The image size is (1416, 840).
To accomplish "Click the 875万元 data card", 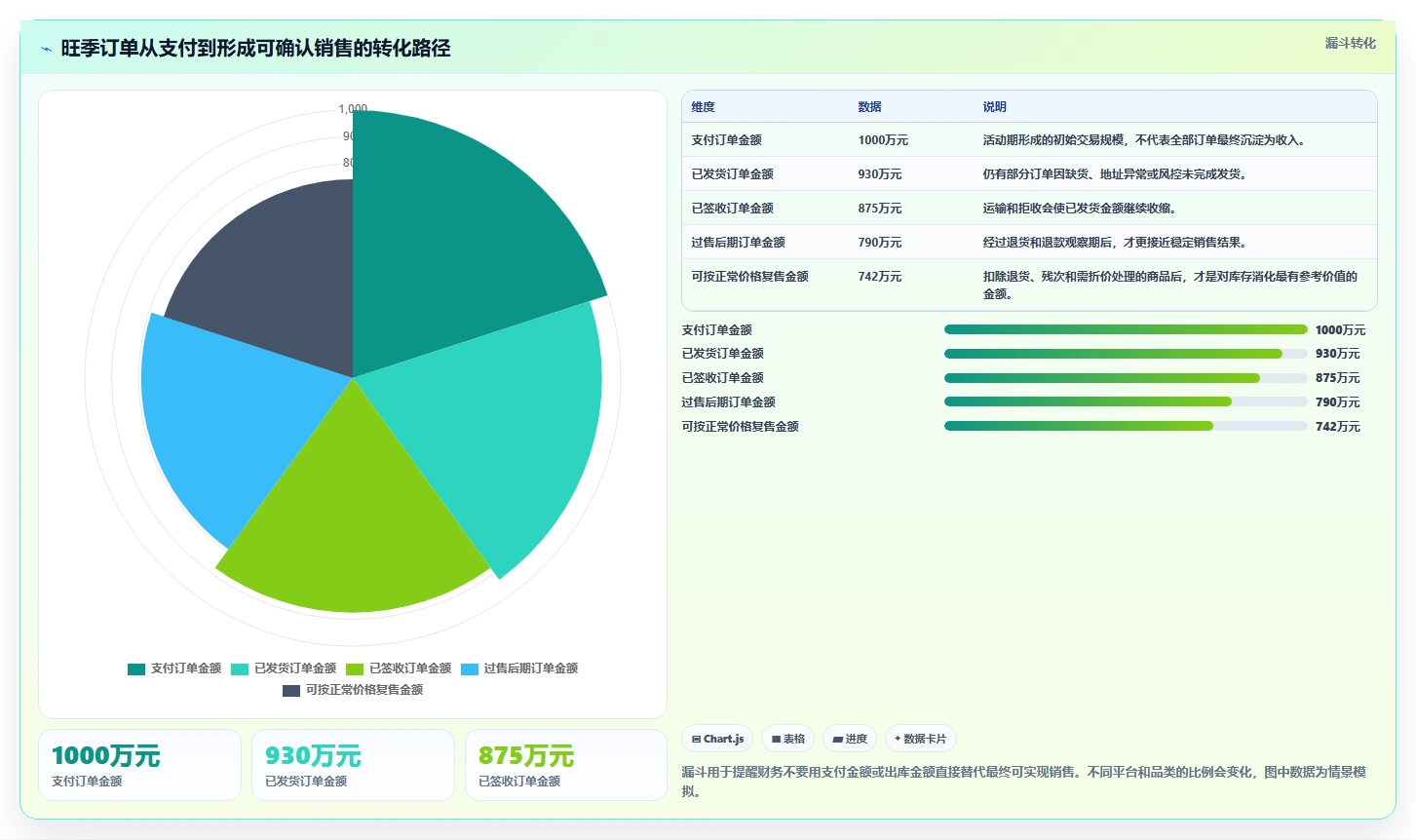I will tap(566, 765).
